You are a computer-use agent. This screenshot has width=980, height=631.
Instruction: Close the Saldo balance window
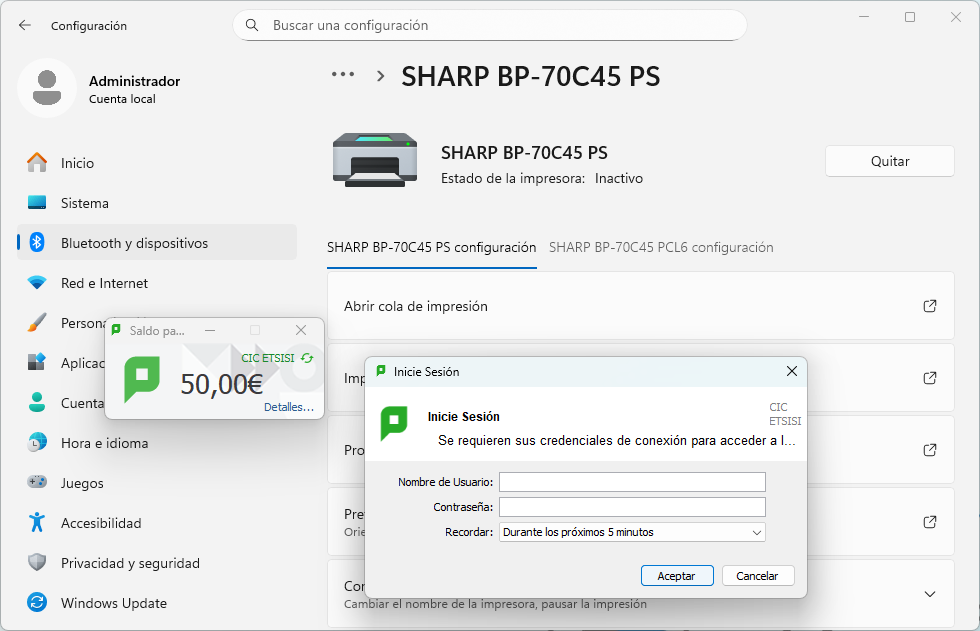coord(301,330)
